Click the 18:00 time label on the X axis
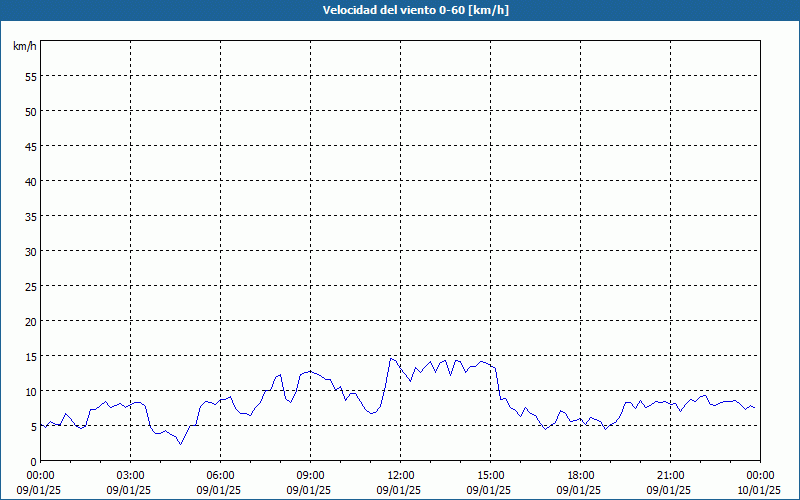 point(581,476)
